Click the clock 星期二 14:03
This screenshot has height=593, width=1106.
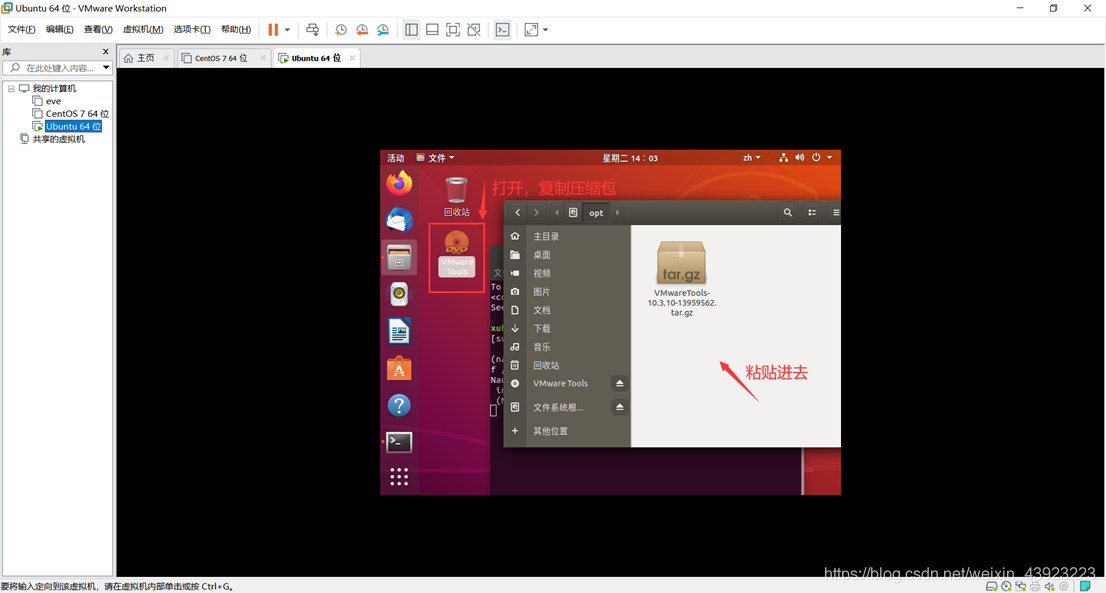(x=630, y=158)
